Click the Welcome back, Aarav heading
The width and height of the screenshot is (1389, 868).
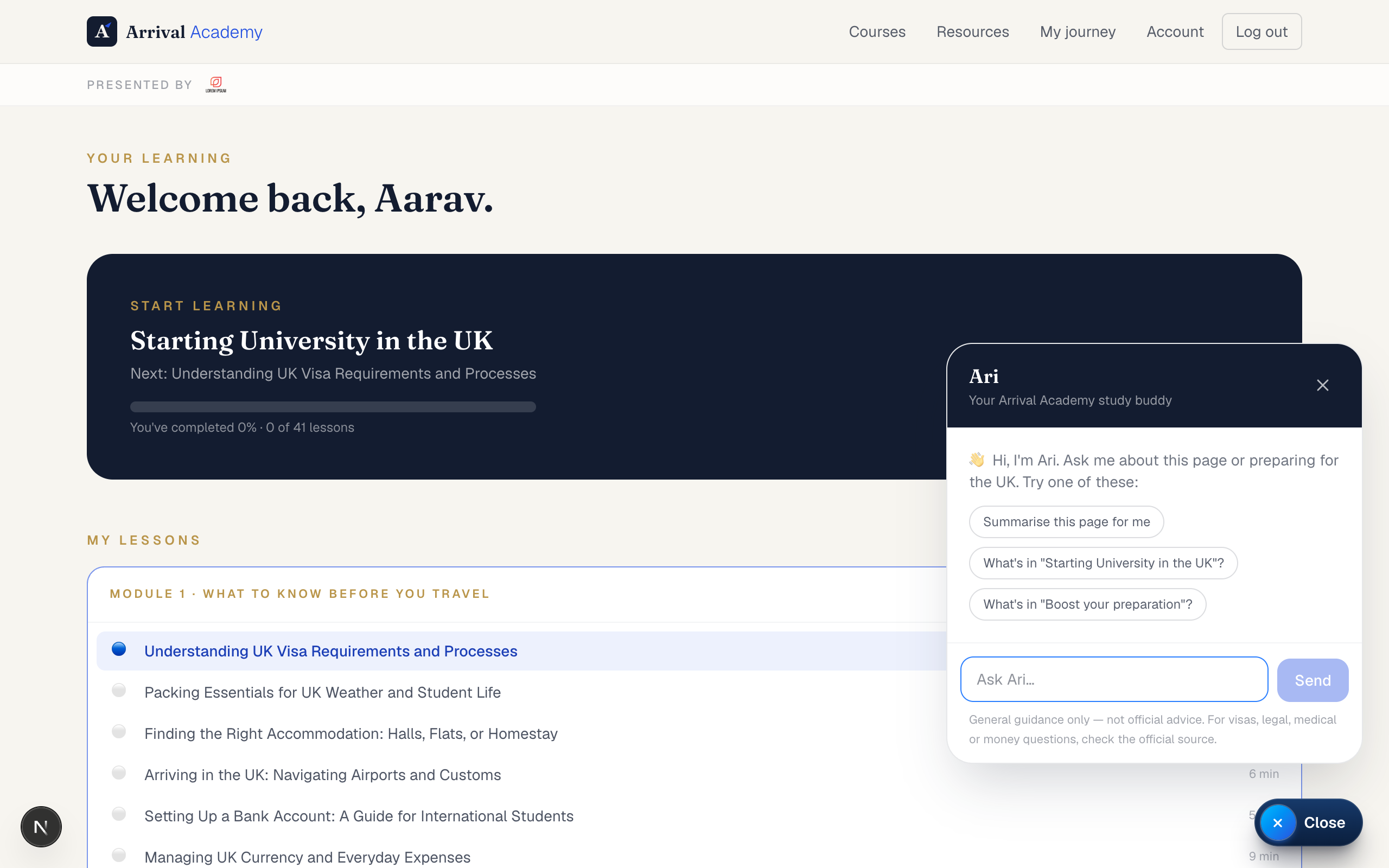290,199
